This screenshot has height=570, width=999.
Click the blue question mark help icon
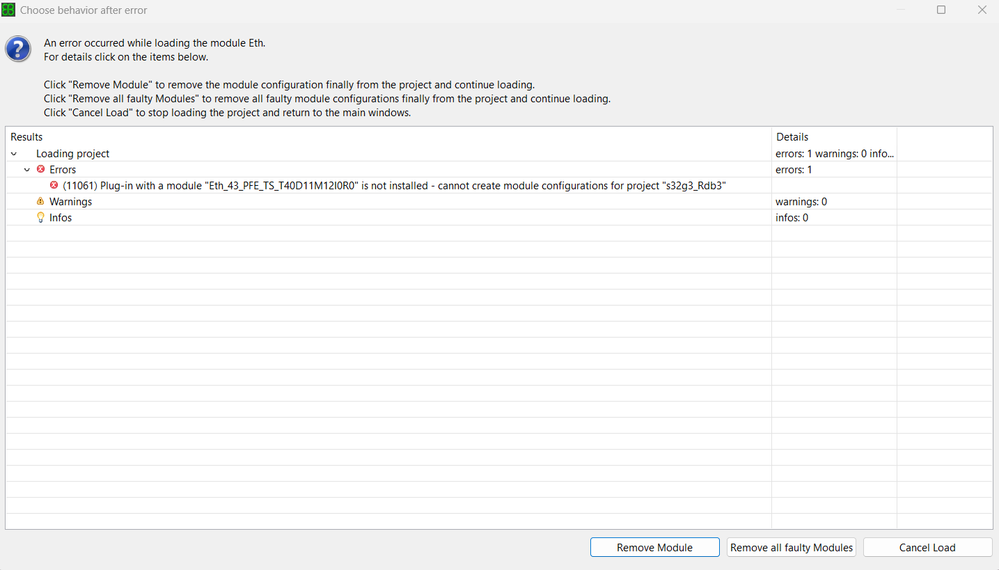[x=18, y=49]
